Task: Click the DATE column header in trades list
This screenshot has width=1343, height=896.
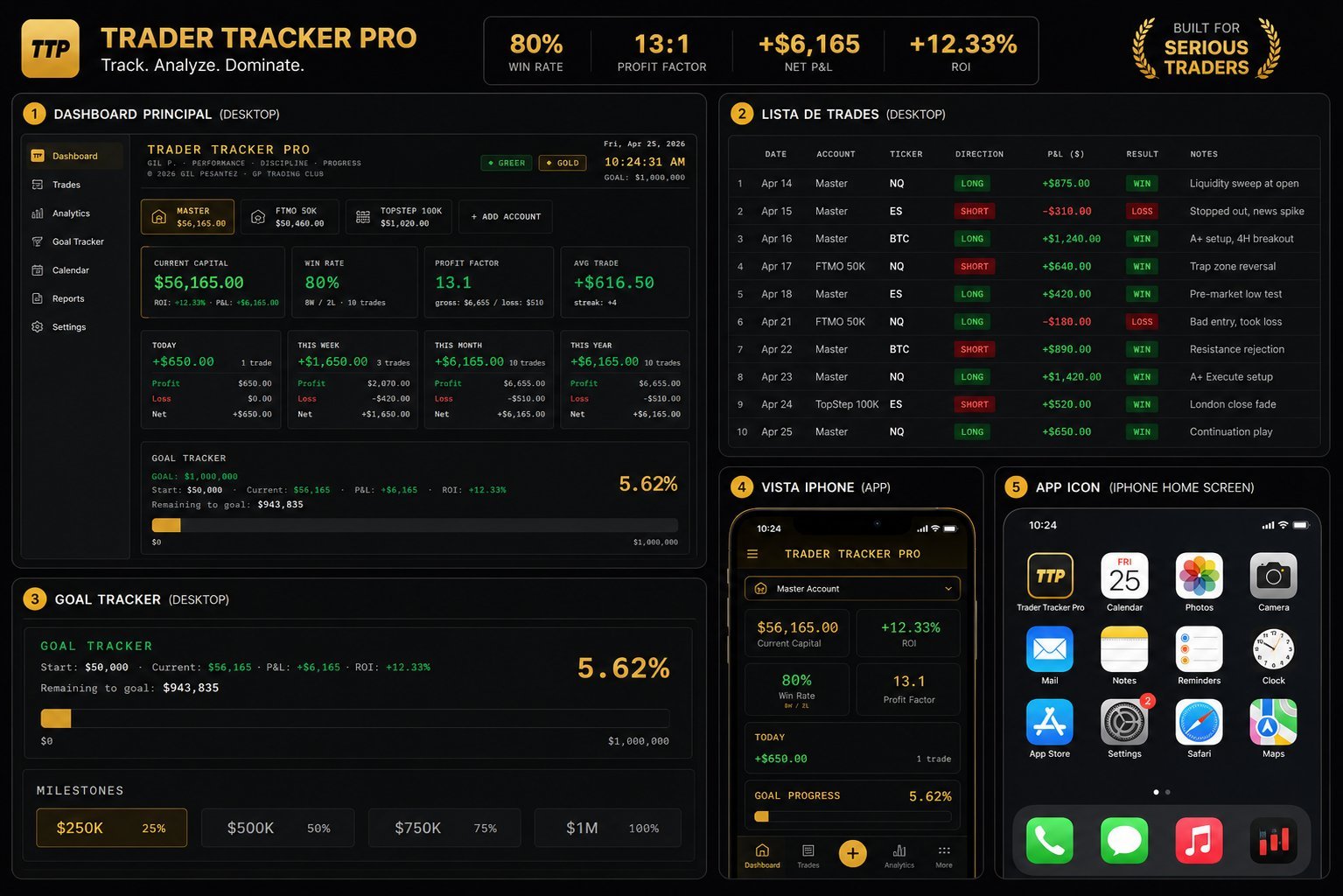Action: (x=776, y=154)
